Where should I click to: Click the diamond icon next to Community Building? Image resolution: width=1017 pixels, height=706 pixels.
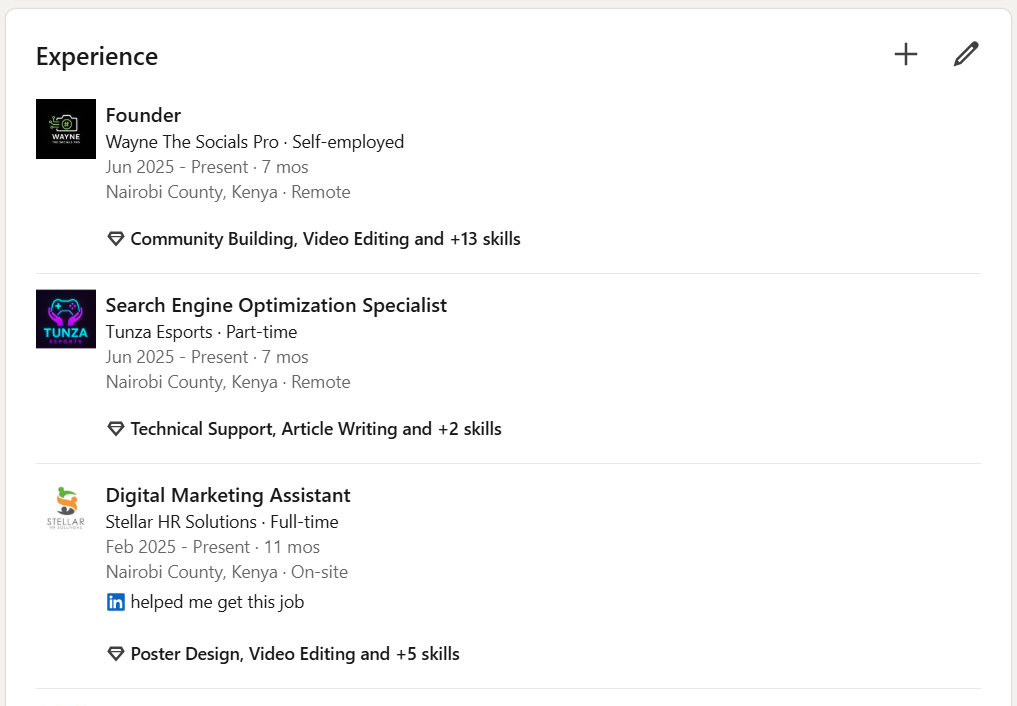pyautogui.click(x=116, y=239)
